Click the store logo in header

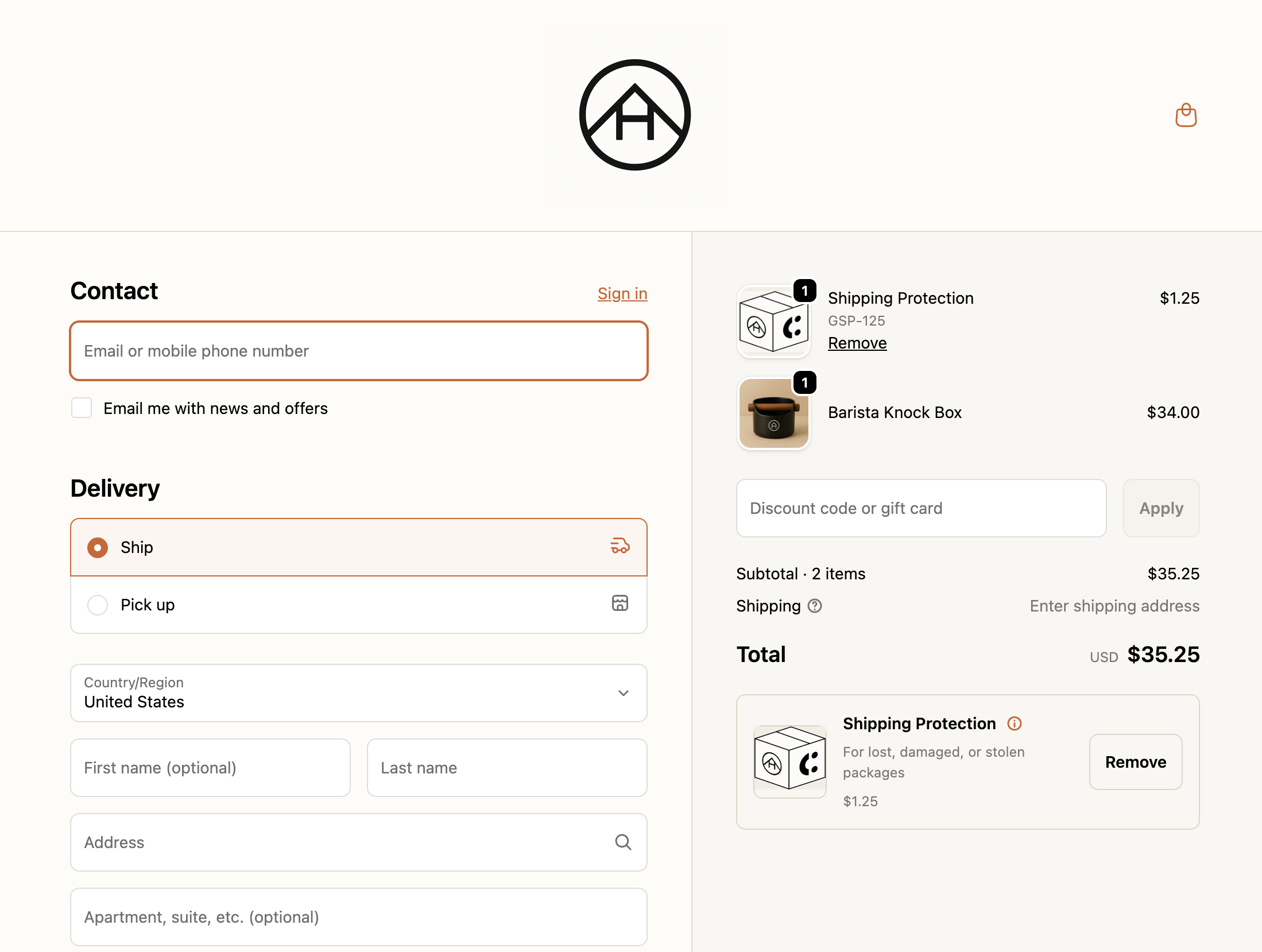[x=634, y=115]
